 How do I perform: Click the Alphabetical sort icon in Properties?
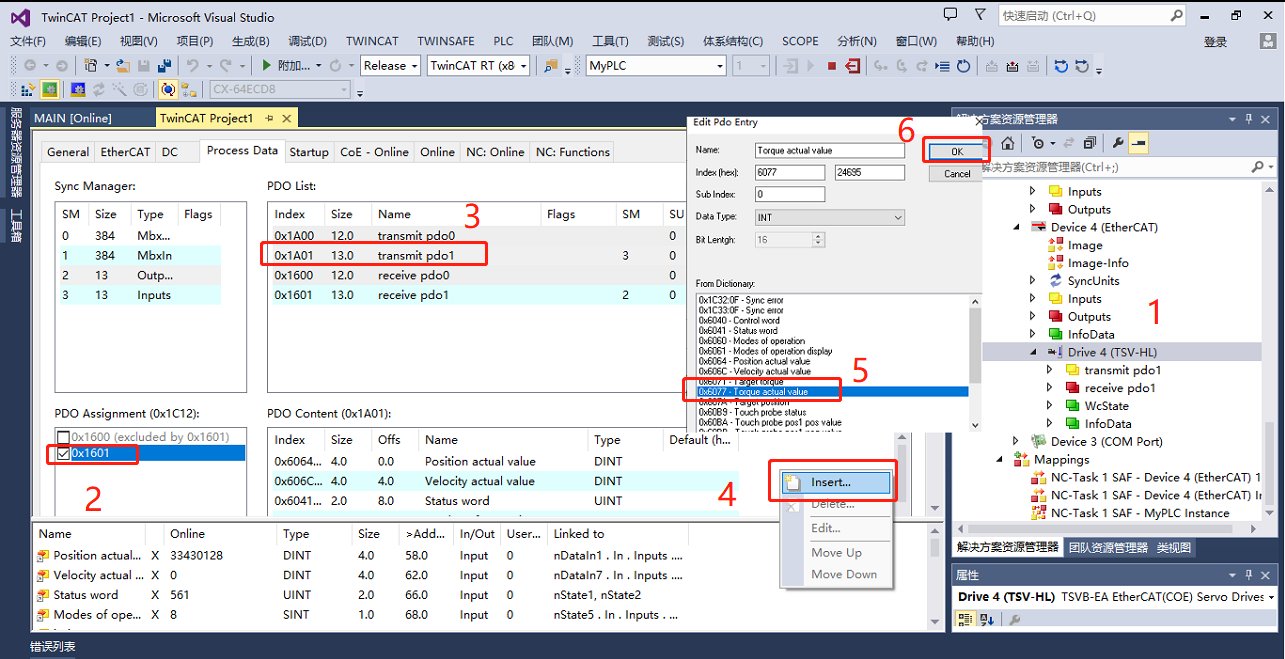(x=987, y=620)
